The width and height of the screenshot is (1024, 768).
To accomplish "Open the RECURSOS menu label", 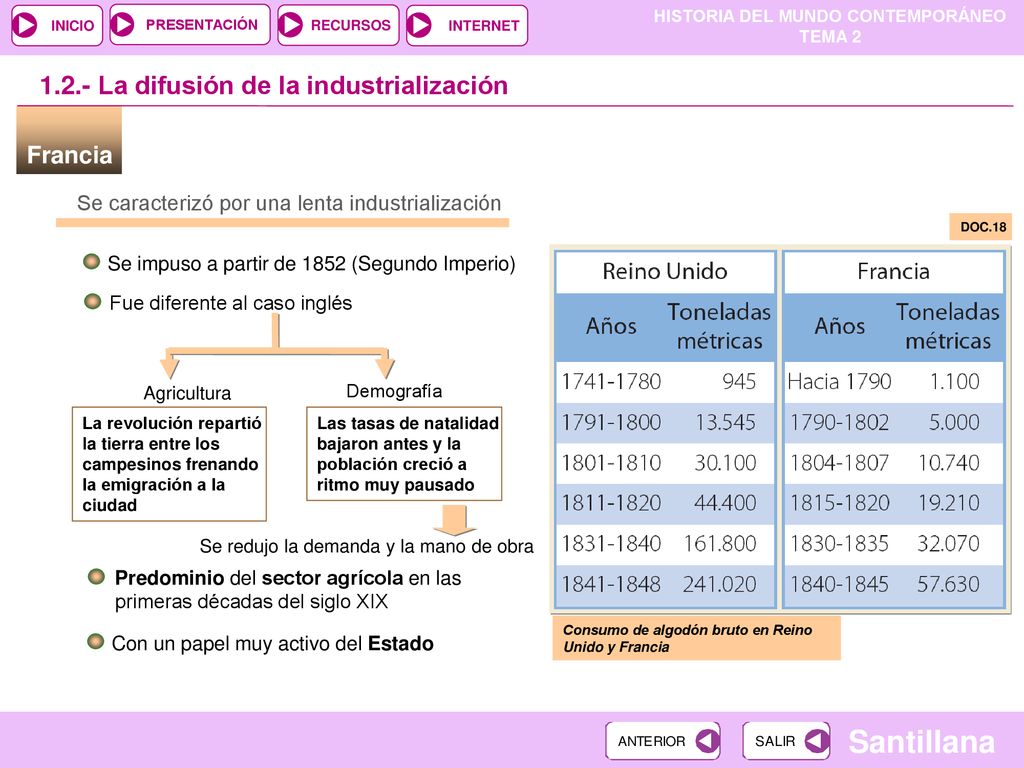I will 350,25.
